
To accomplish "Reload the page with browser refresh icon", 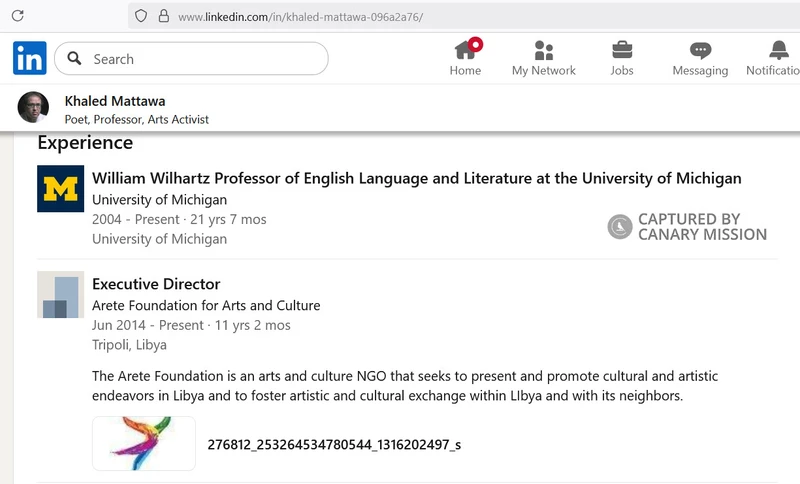I will (18, 16).
